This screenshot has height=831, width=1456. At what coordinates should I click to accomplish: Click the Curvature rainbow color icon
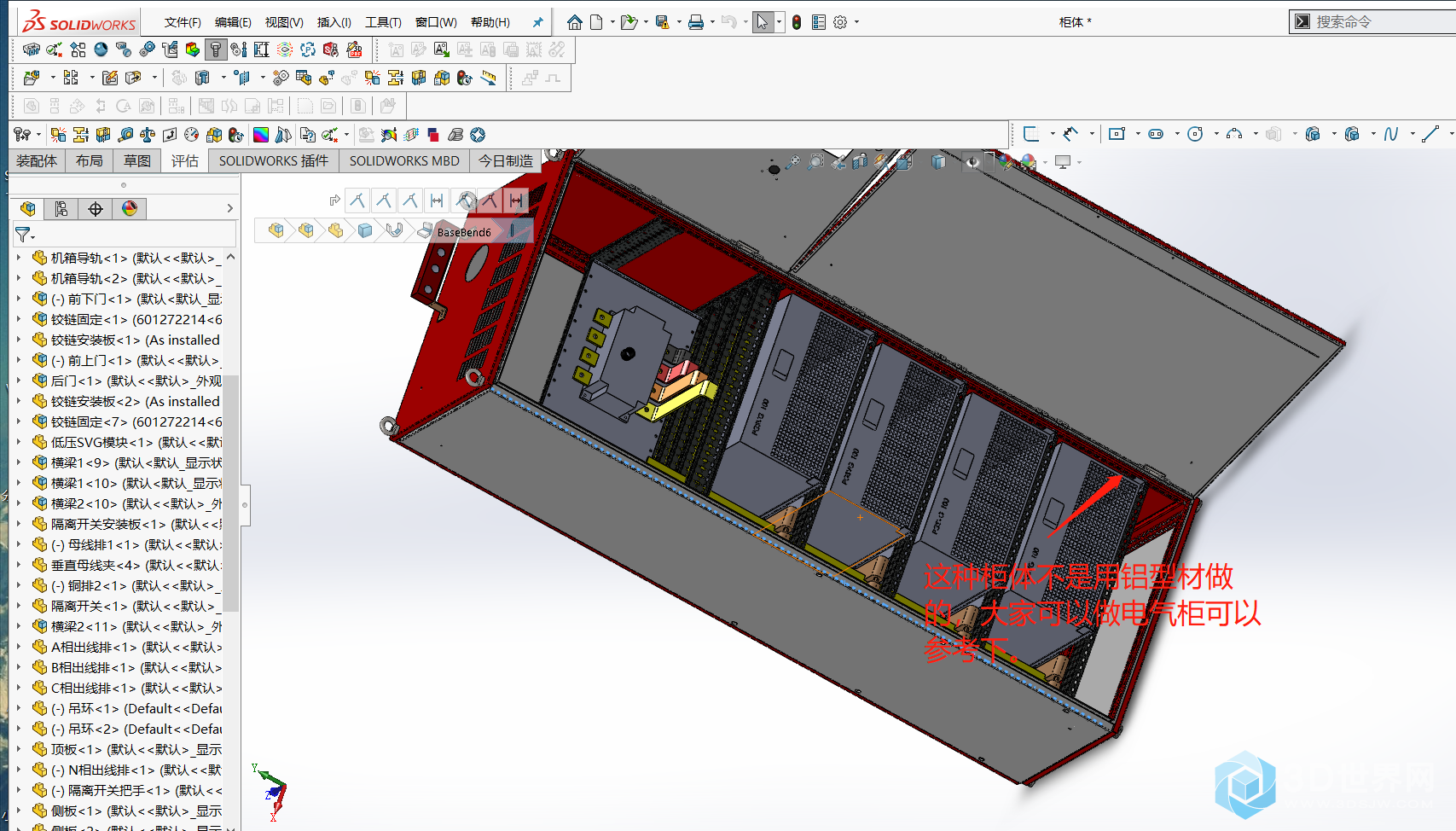261,135
